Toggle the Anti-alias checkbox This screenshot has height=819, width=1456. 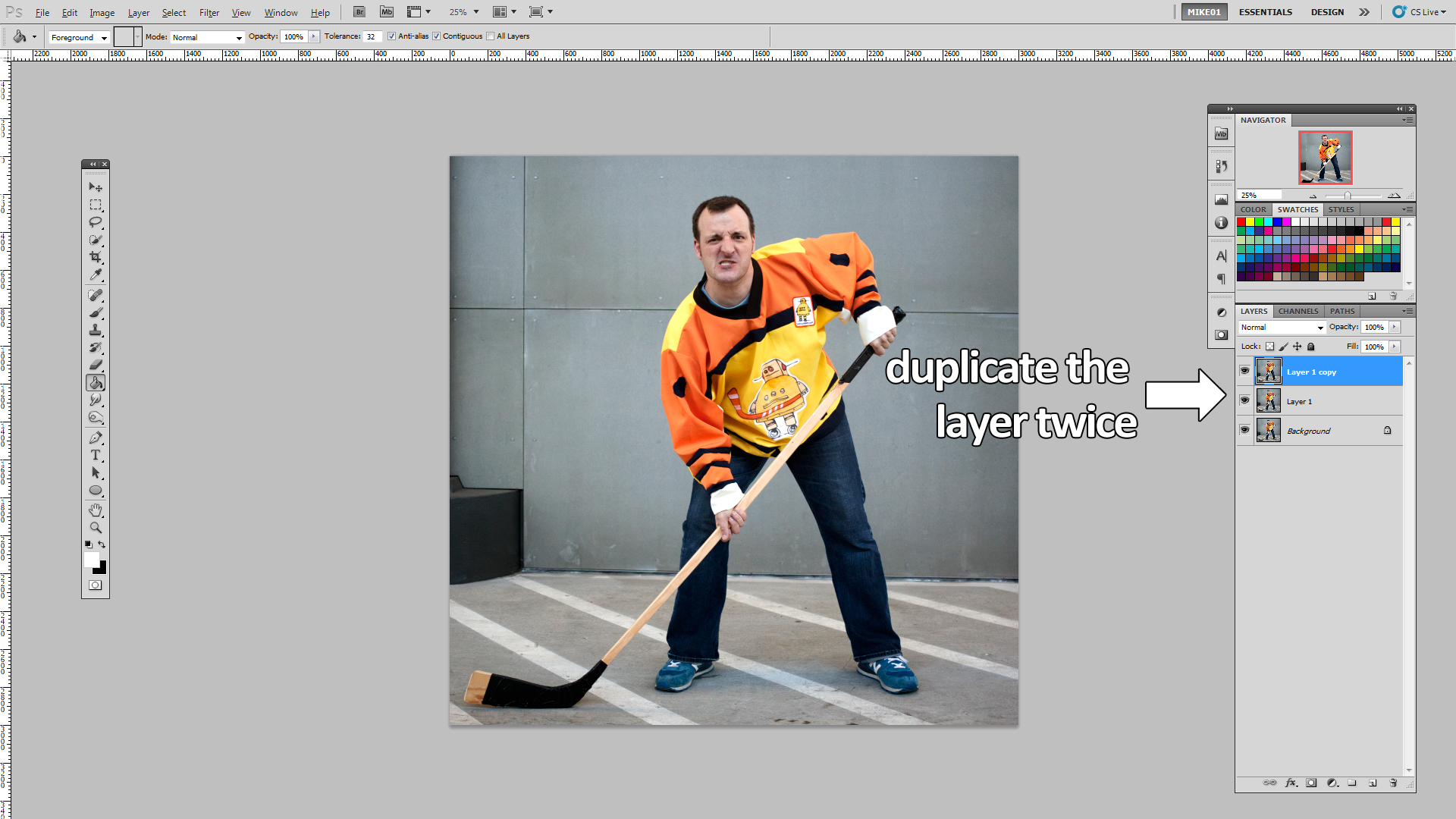point(392,36)
